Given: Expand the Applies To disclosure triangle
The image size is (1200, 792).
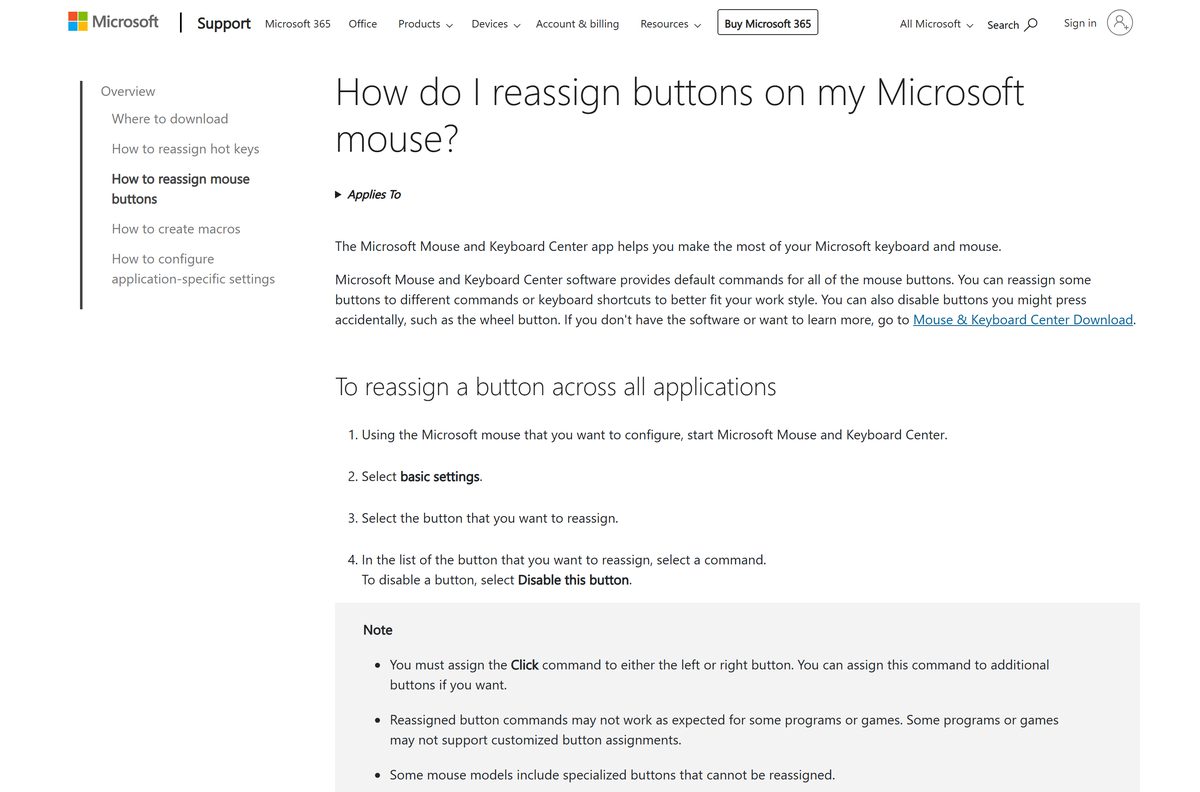Looking at the screenshot, I should coord(338,195).
